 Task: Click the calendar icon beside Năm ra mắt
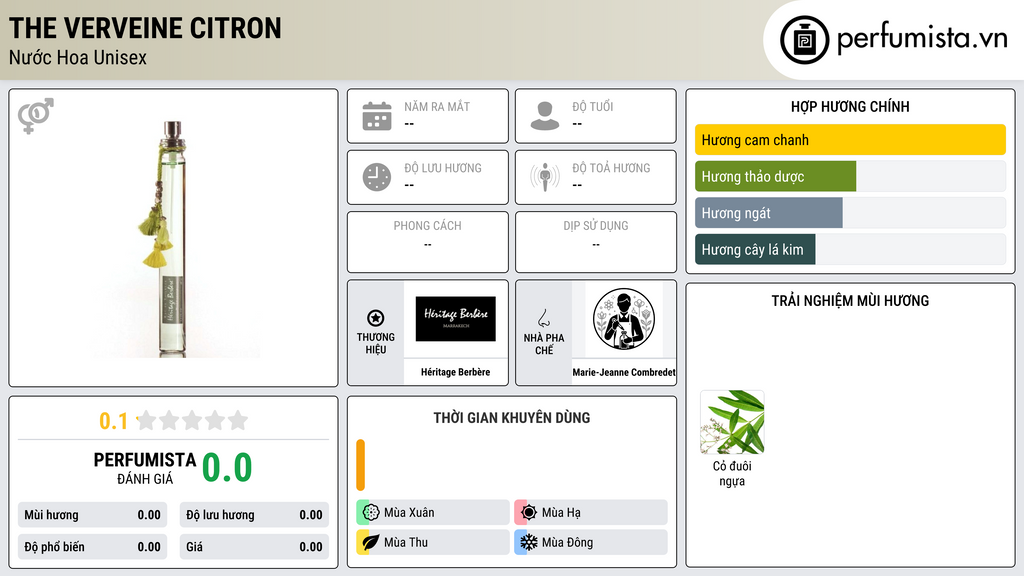[377, 116]
